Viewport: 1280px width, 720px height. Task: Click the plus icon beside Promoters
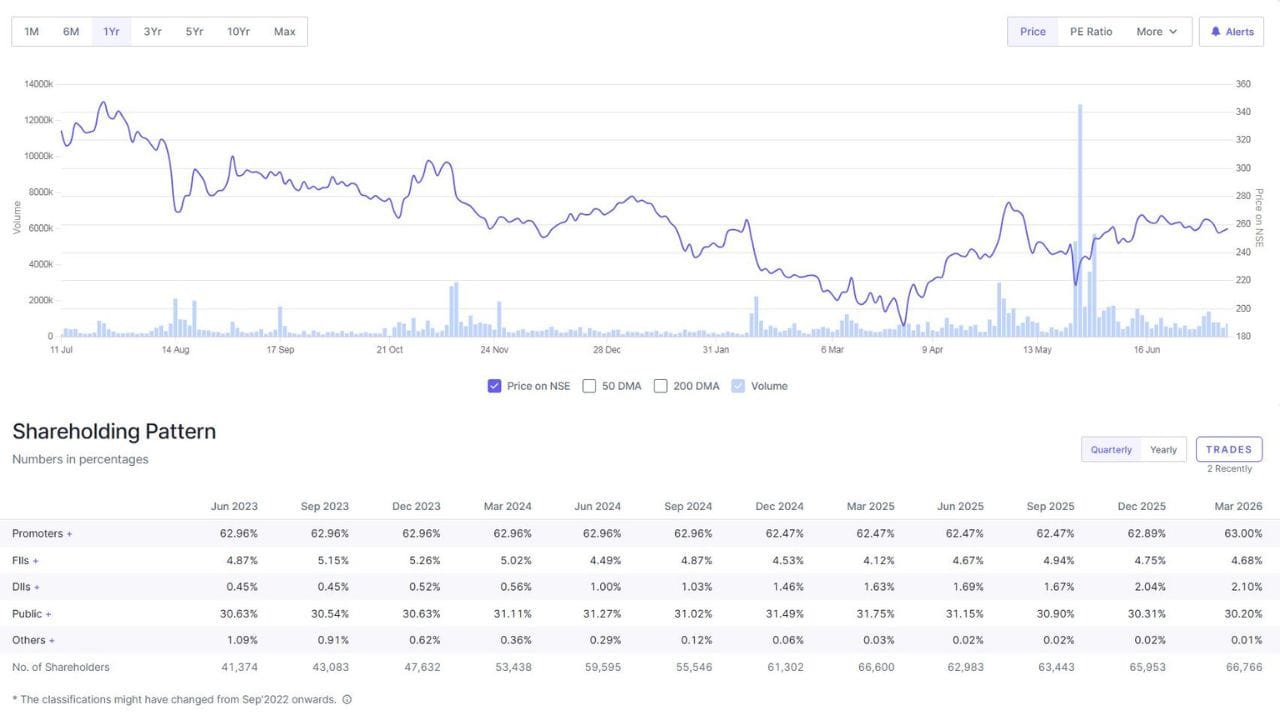[x=69, y=534]
